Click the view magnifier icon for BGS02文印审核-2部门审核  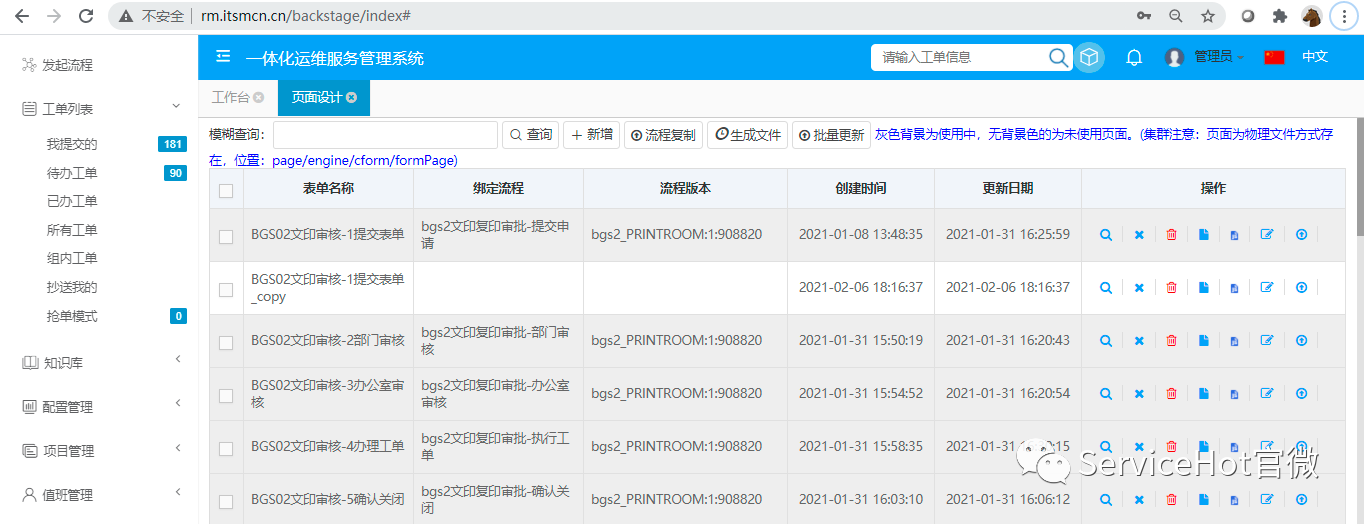1106,341
